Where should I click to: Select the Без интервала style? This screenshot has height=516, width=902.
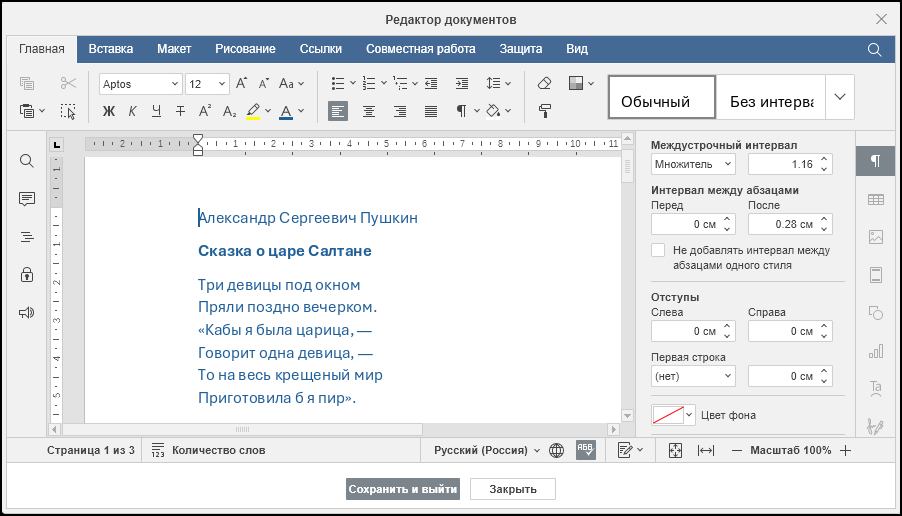click(x=771, y=97)
